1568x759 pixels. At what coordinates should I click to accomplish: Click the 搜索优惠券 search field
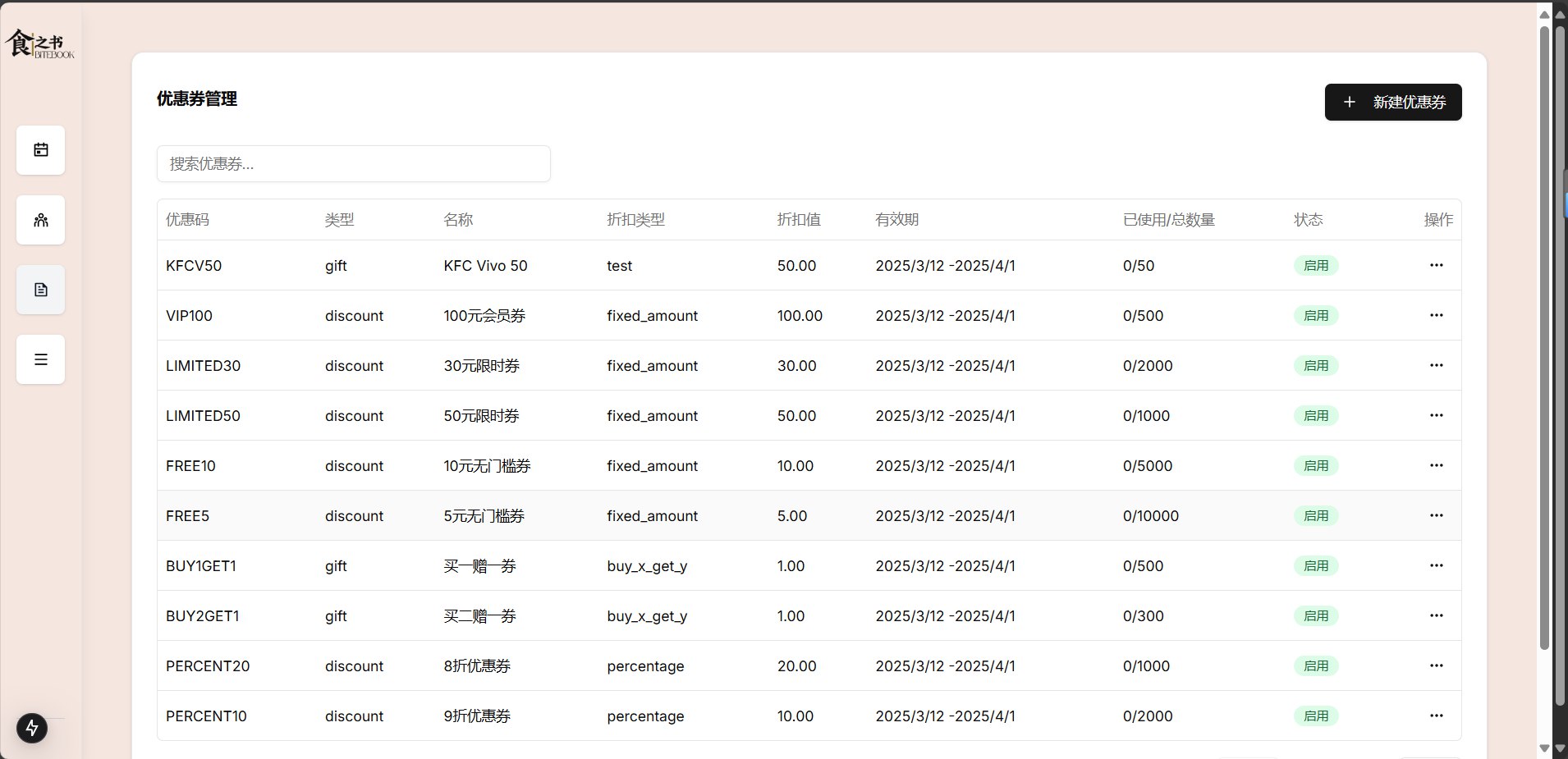click(353, 163)
